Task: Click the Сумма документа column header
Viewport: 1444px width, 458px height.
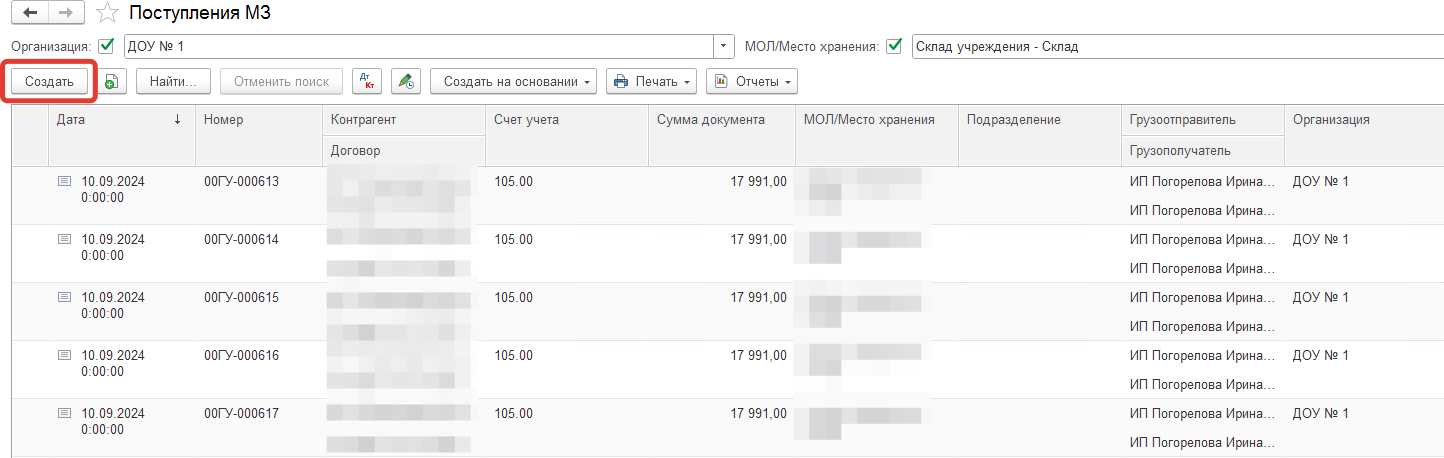Action: 710,120
